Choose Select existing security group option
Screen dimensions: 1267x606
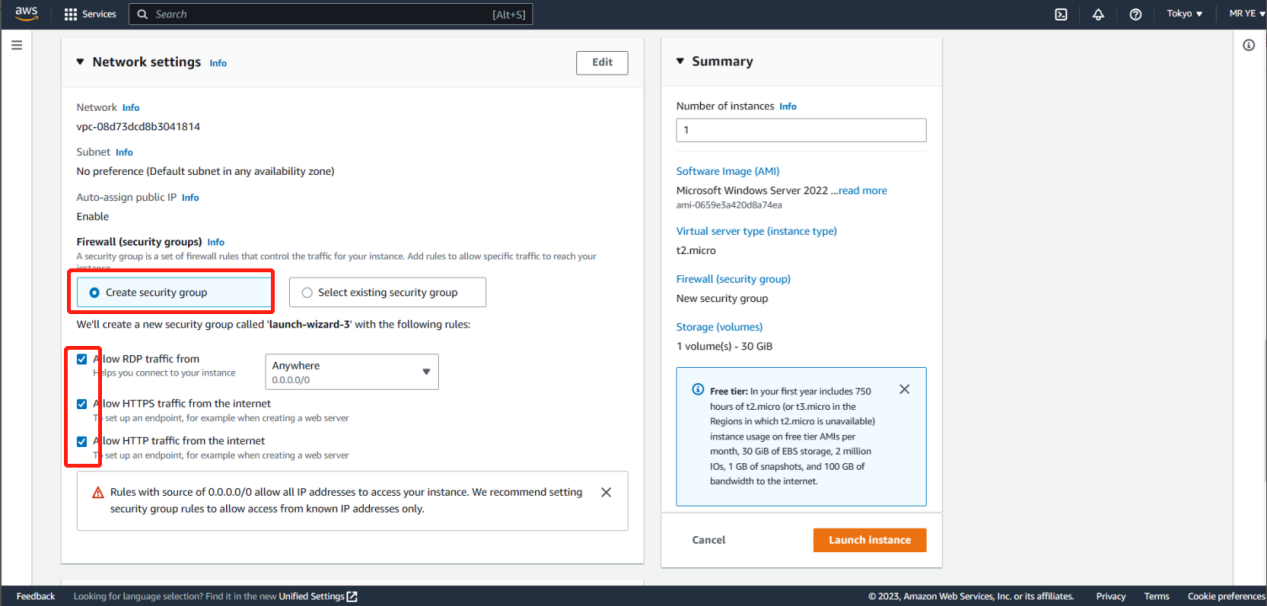point(307,293)
